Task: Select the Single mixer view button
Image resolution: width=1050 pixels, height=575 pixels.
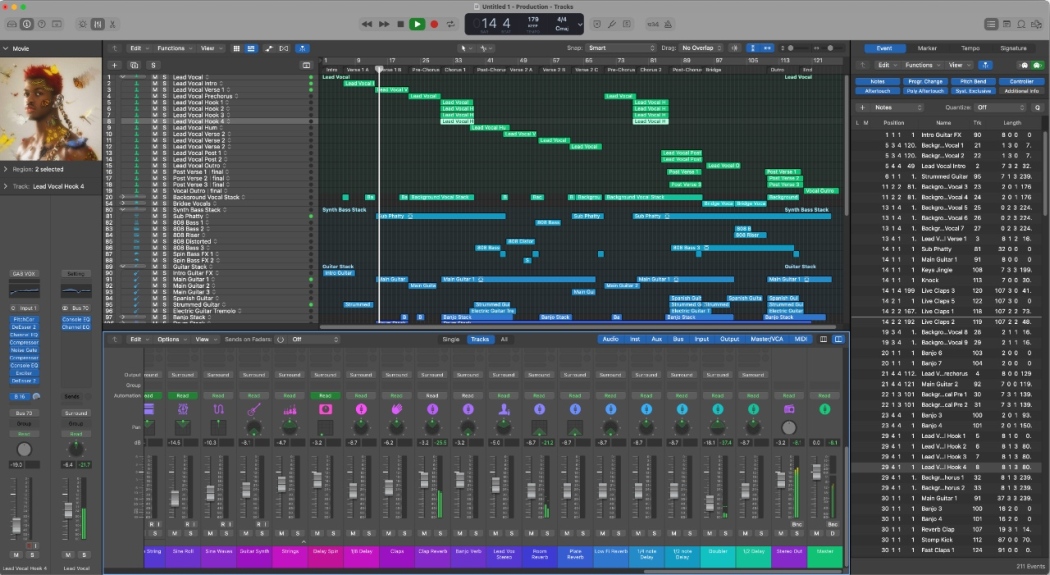Action: click(451, 339)
